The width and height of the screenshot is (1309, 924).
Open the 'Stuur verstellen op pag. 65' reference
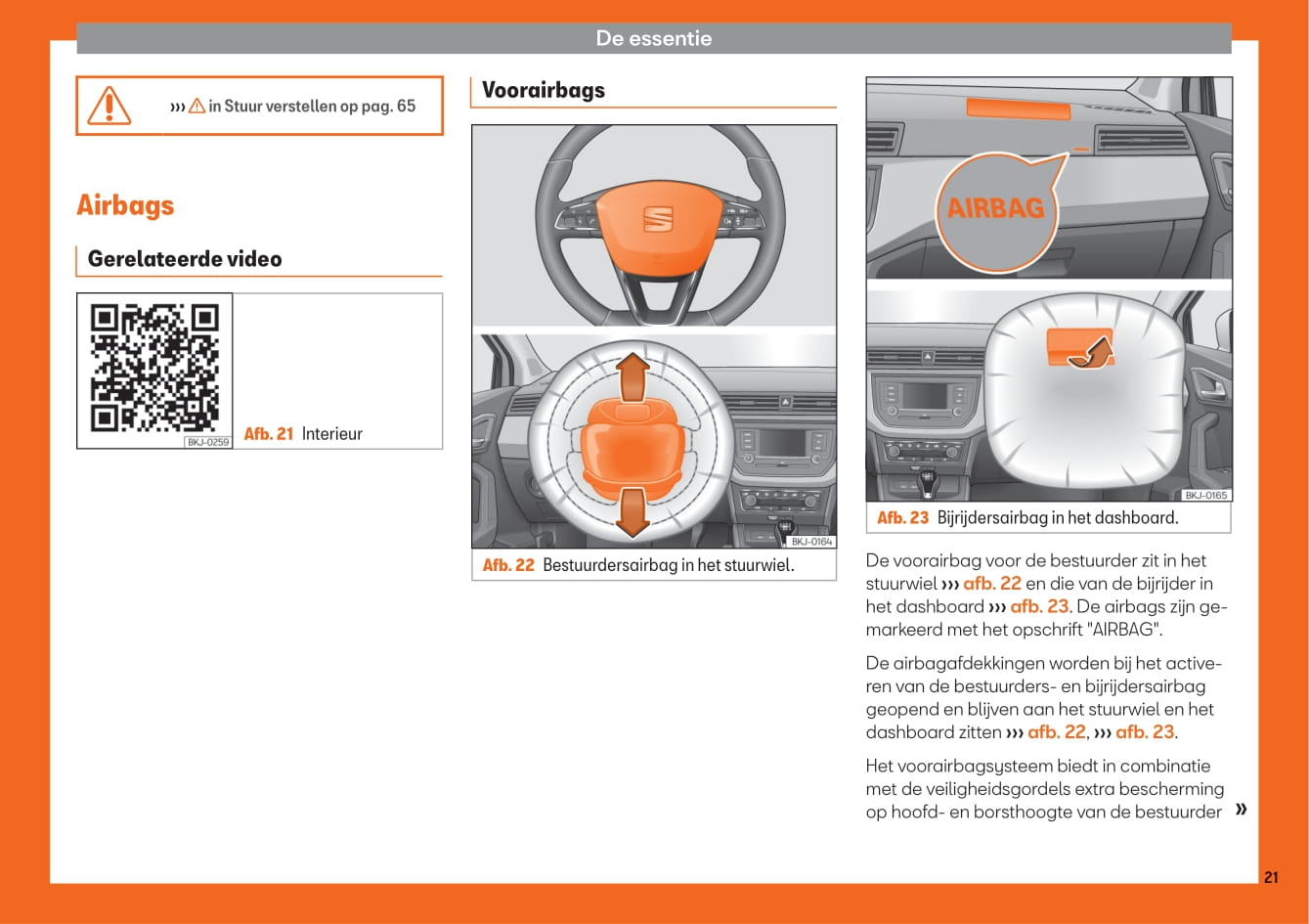tap(311, 106)
